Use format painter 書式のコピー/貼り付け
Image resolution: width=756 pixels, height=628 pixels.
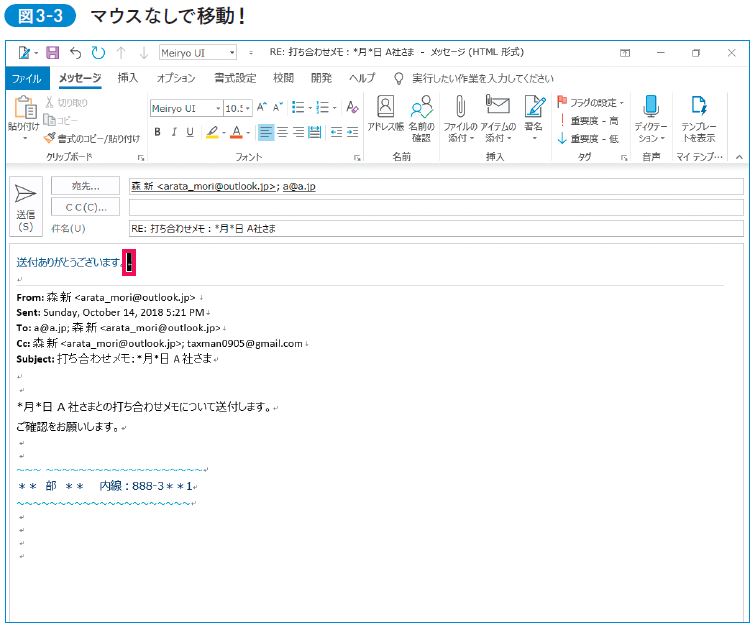[x=92, y=138]
